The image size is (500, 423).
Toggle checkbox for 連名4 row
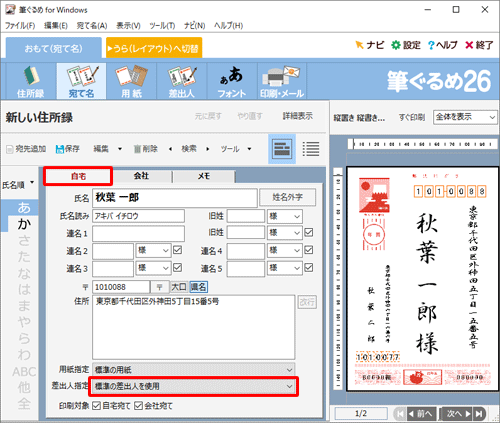click(x=309, y=250)
